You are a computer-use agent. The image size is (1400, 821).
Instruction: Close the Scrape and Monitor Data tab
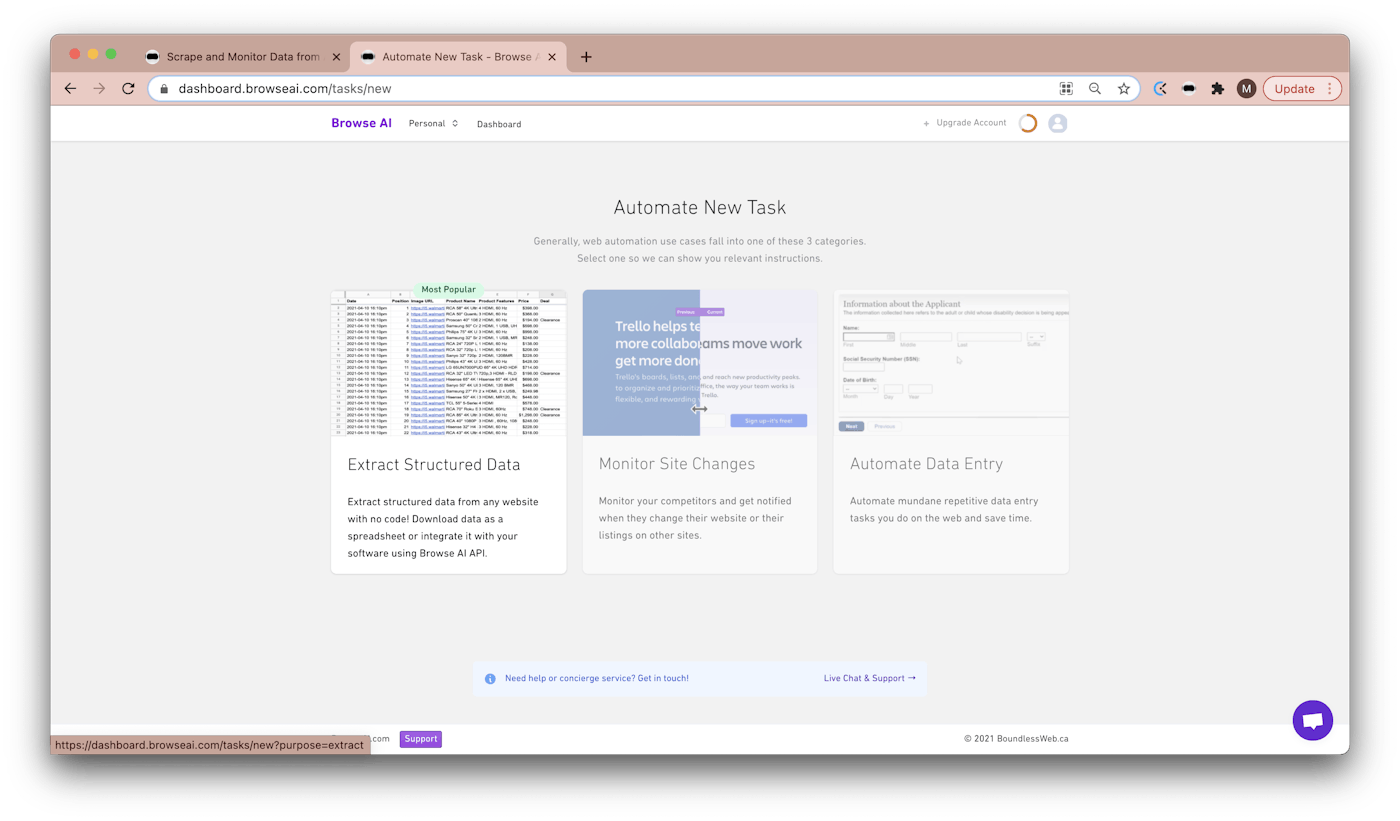[336, 57]
